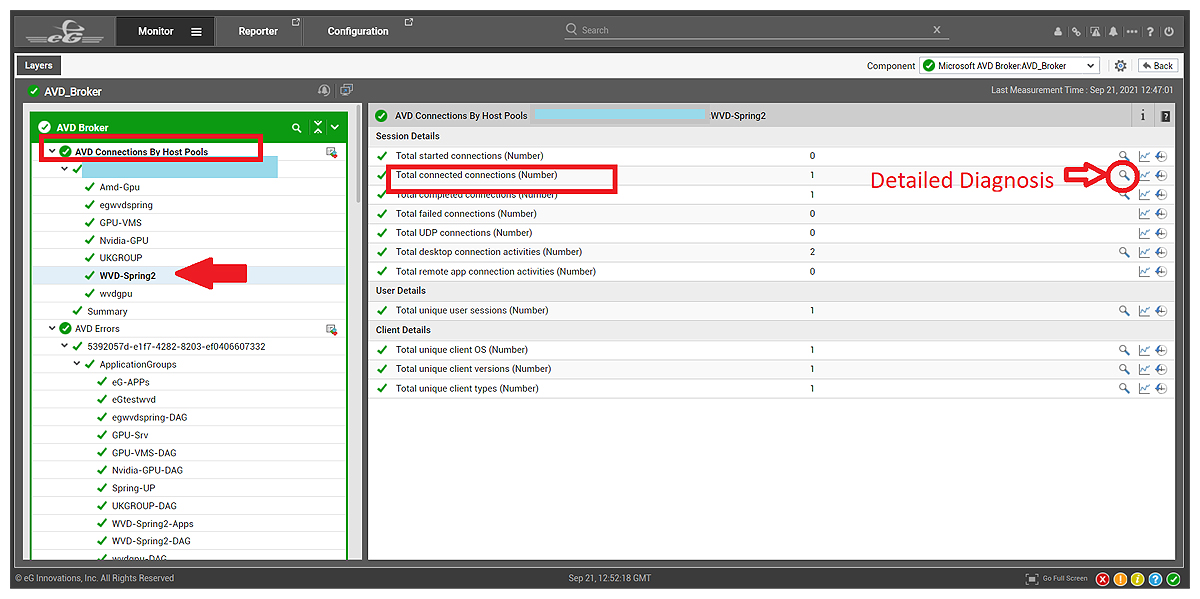Click the bell icon in AVD_Broker title bar
1200x599 pixels.
click(324, 91)
